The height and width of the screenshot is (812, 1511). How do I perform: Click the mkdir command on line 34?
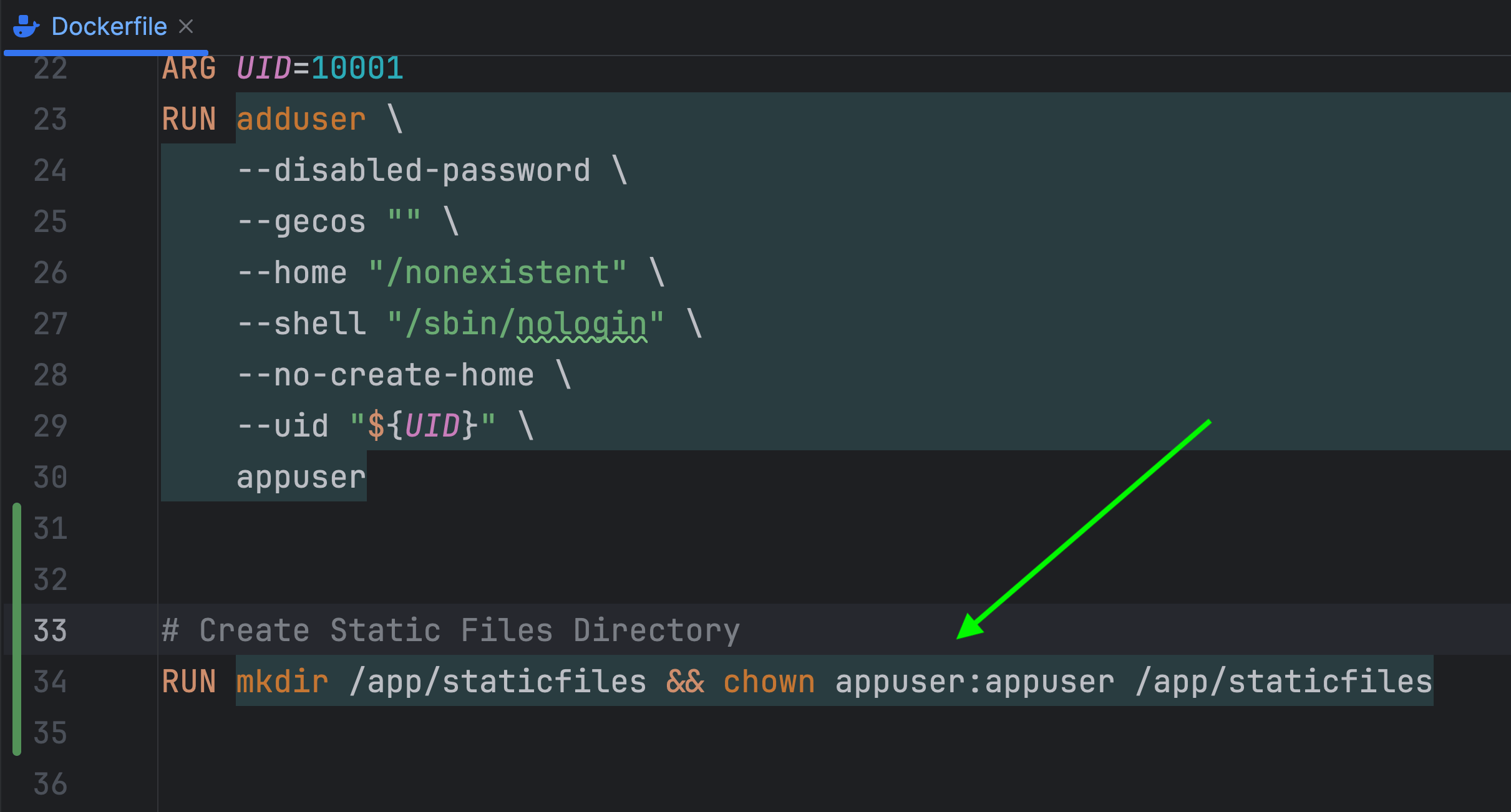[282, 682]
